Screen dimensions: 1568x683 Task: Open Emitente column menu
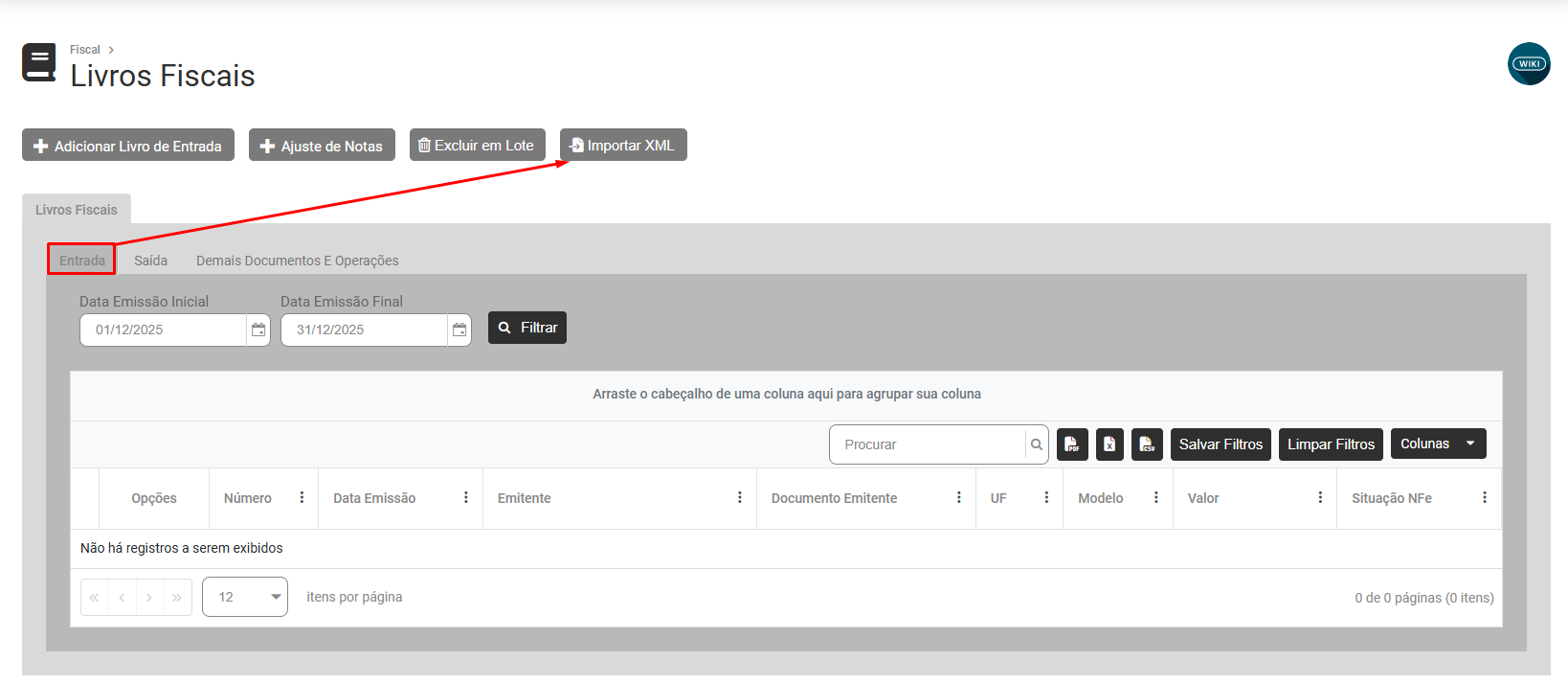coord(740,498)
